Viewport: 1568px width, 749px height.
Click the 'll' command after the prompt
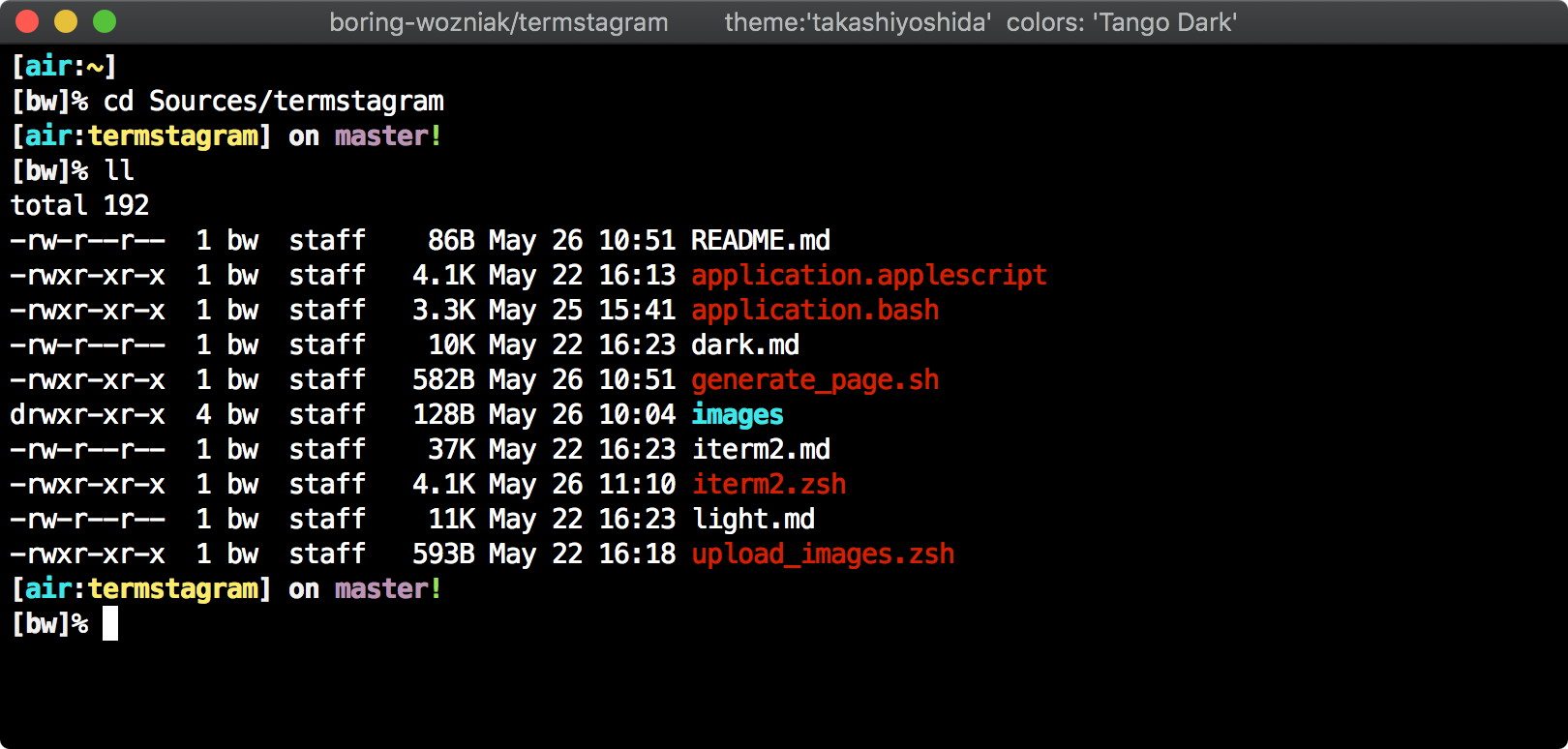pyautogui.click(x=119, y=170)
